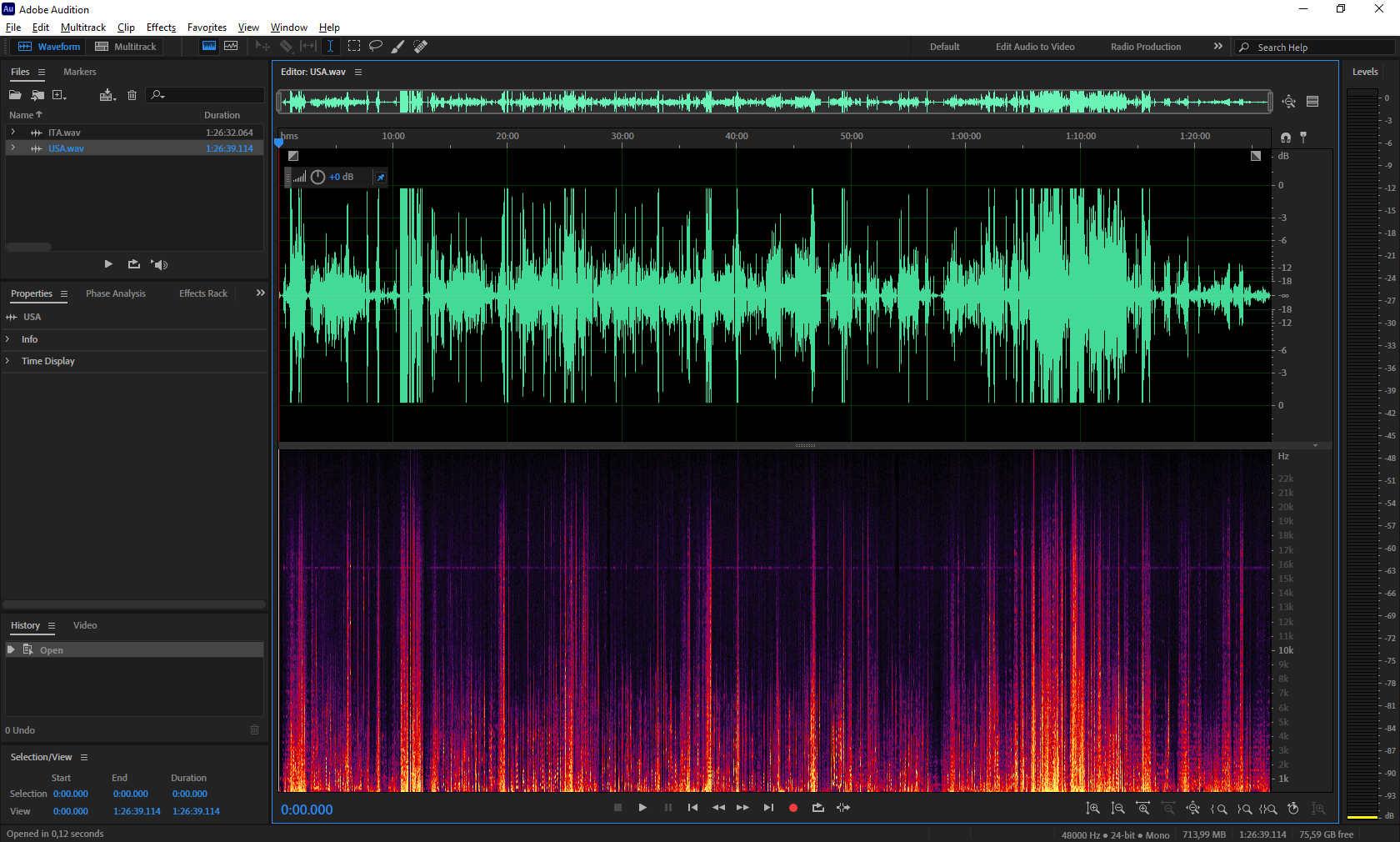Delete selected file with the trash icon
The width and height of the screenshot is (1400, 842).
pyautogui.click(x=132, y=95)
